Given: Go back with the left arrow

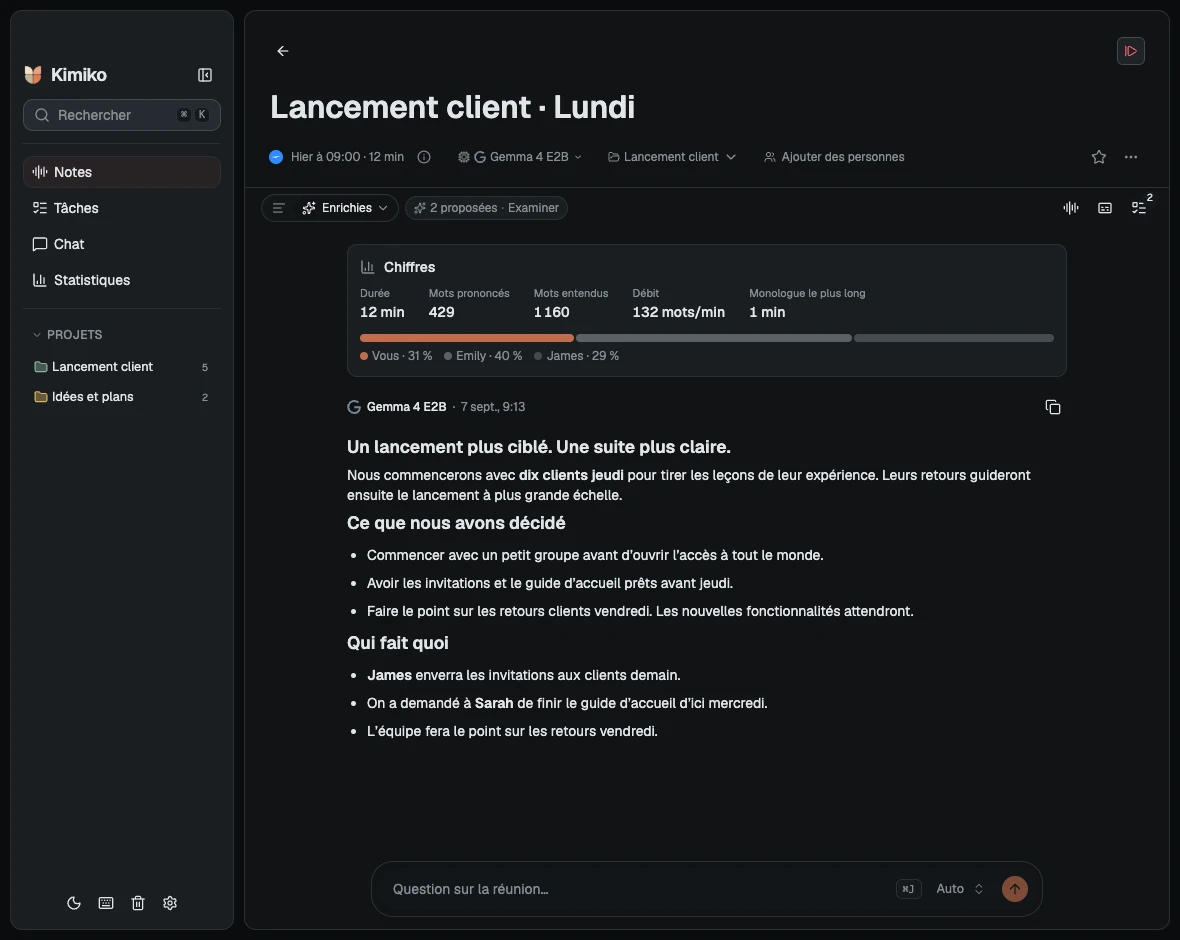Looking at the screenshot, I should [283, 51].
